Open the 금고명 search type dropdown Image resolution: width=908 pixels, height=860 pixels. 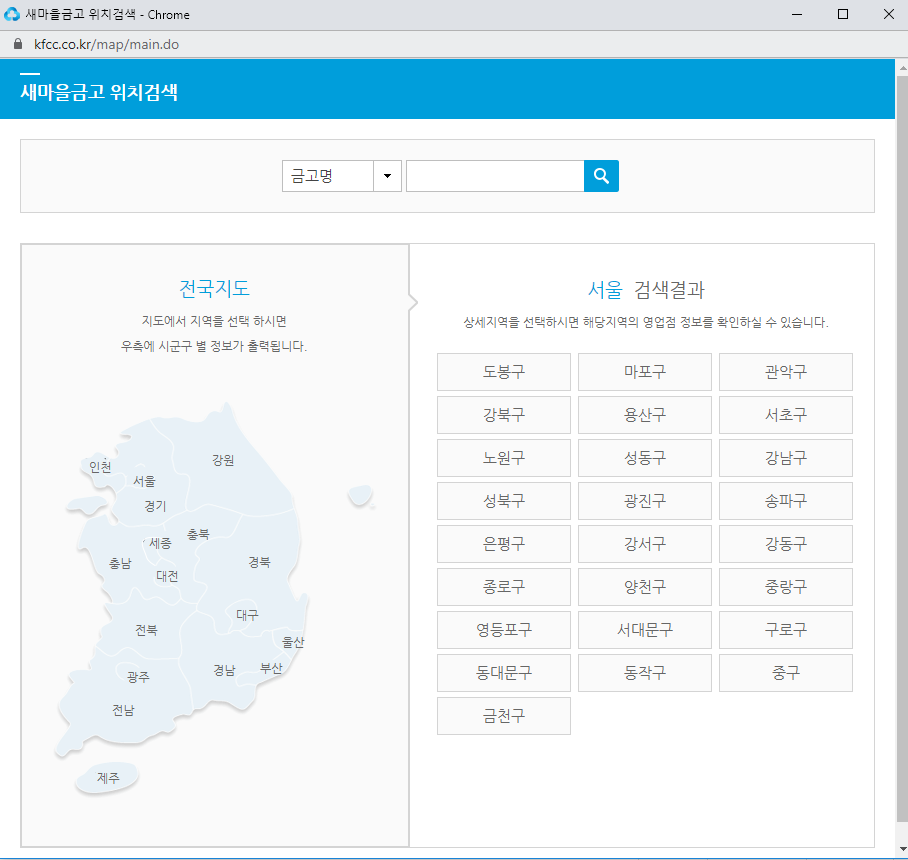pyautogui.click(x=342, y=176)
